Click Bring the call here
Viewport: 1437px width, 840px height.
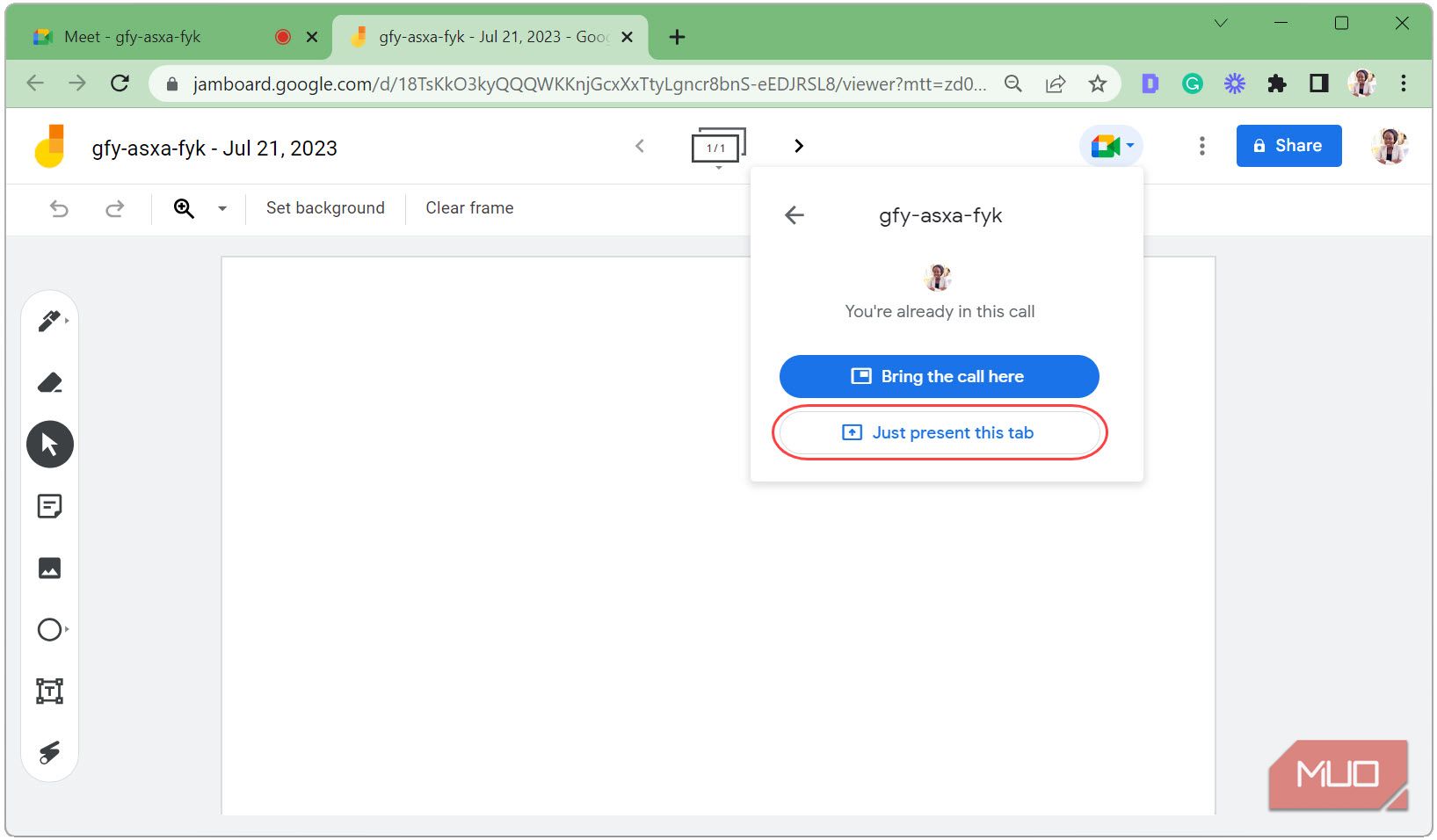tap(939, 377)
